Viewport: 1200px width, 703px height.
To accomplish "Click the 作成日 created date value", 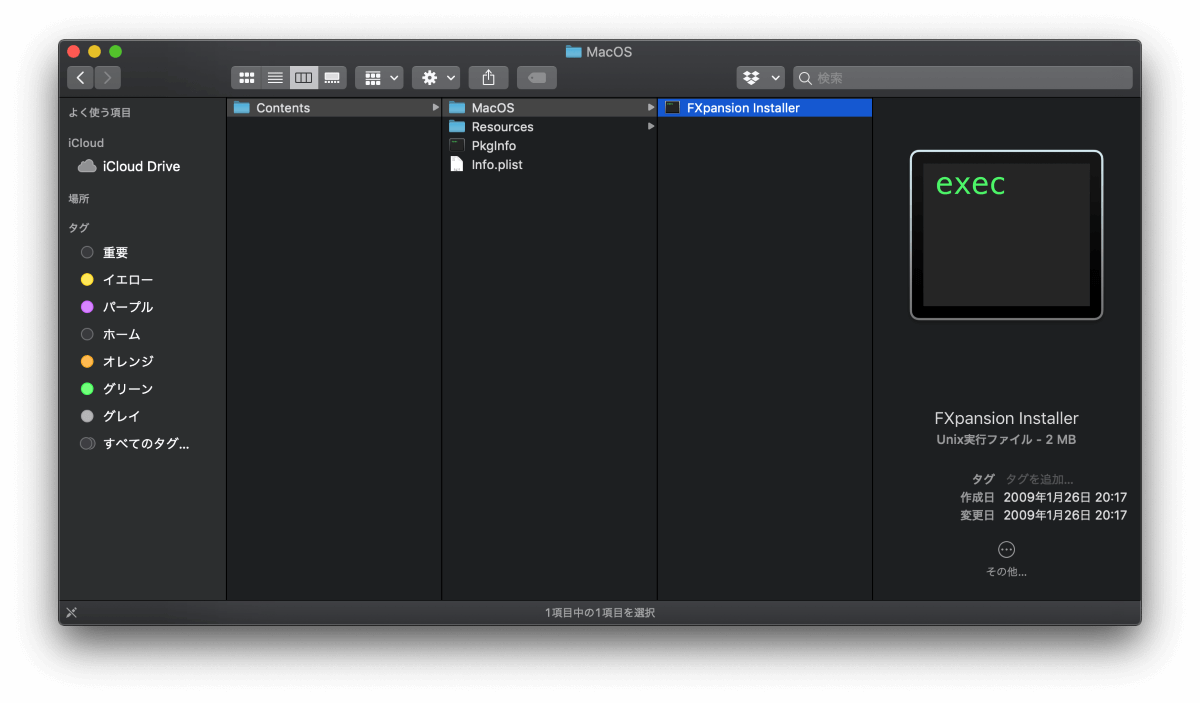I will click(1065, 497).
